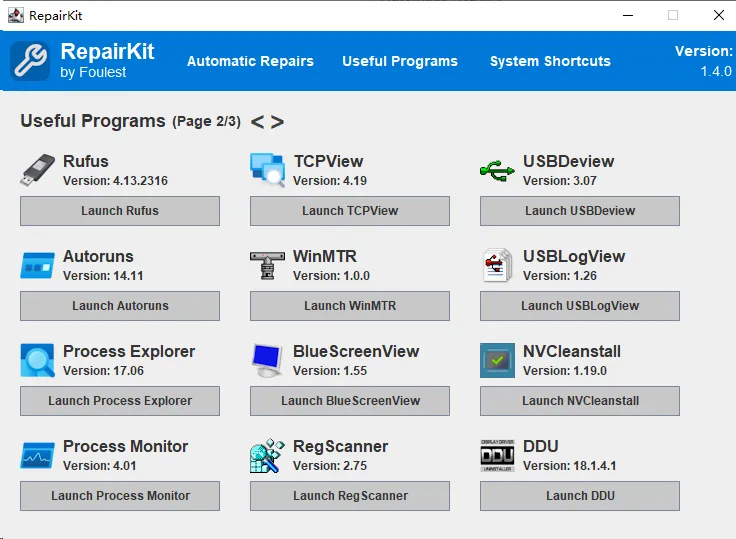
Task: Click the 'Version: 1.55' BlueScreenView text
Action: coord(330,370)
